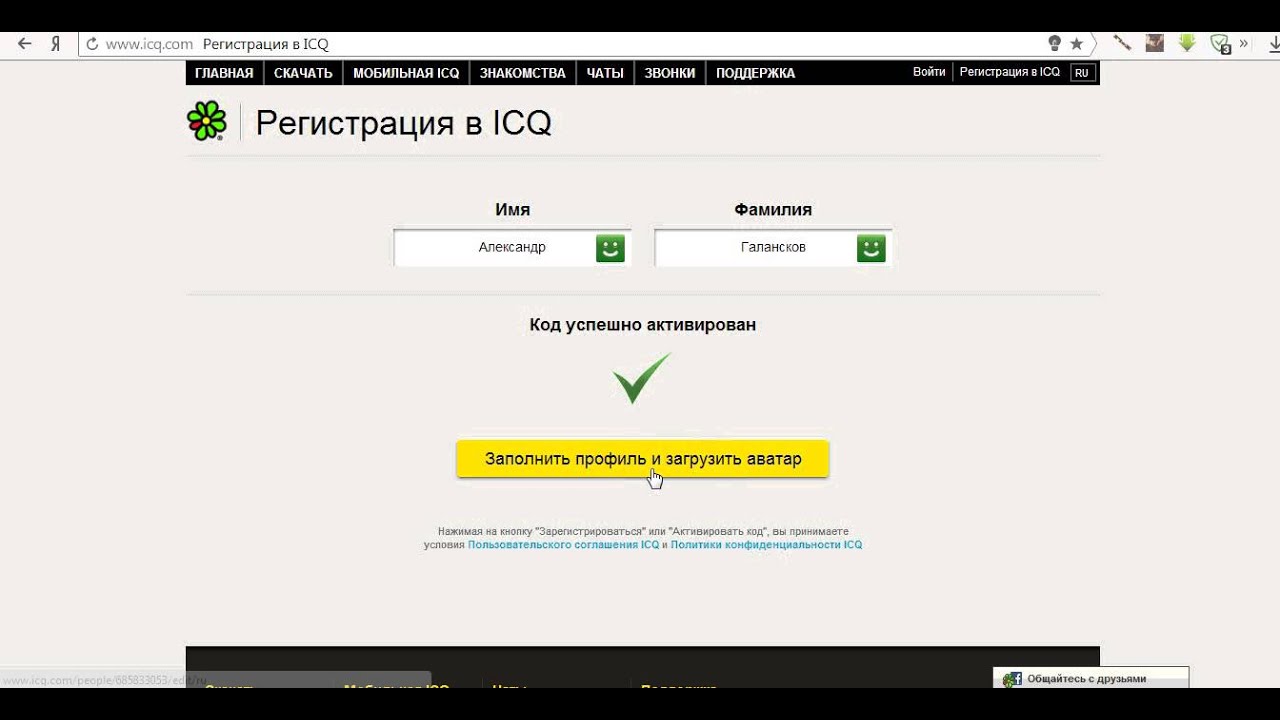Open the Yandex 'Я' home button
This screenshot has width=1280, height=720.
click(x=57, y=44)
